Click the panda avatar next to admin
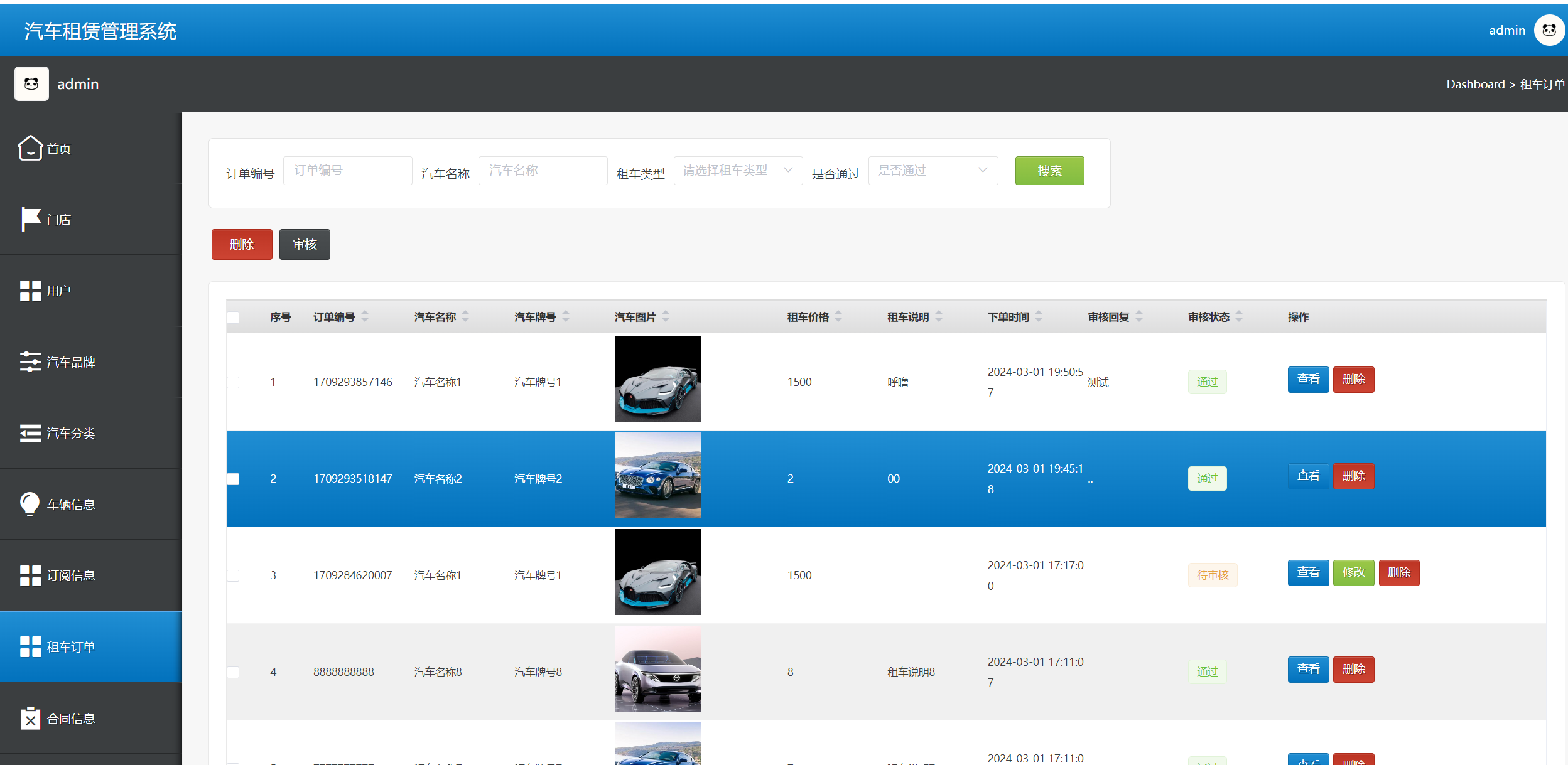This screenshot has width=1568, height=765. click(1549, 29)
